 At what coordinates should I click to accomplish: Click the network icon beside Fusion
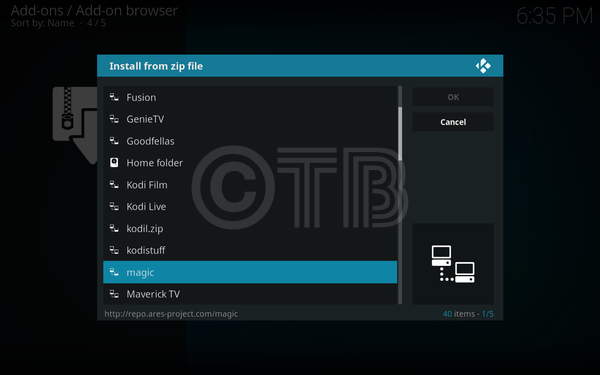pos(114,97)
